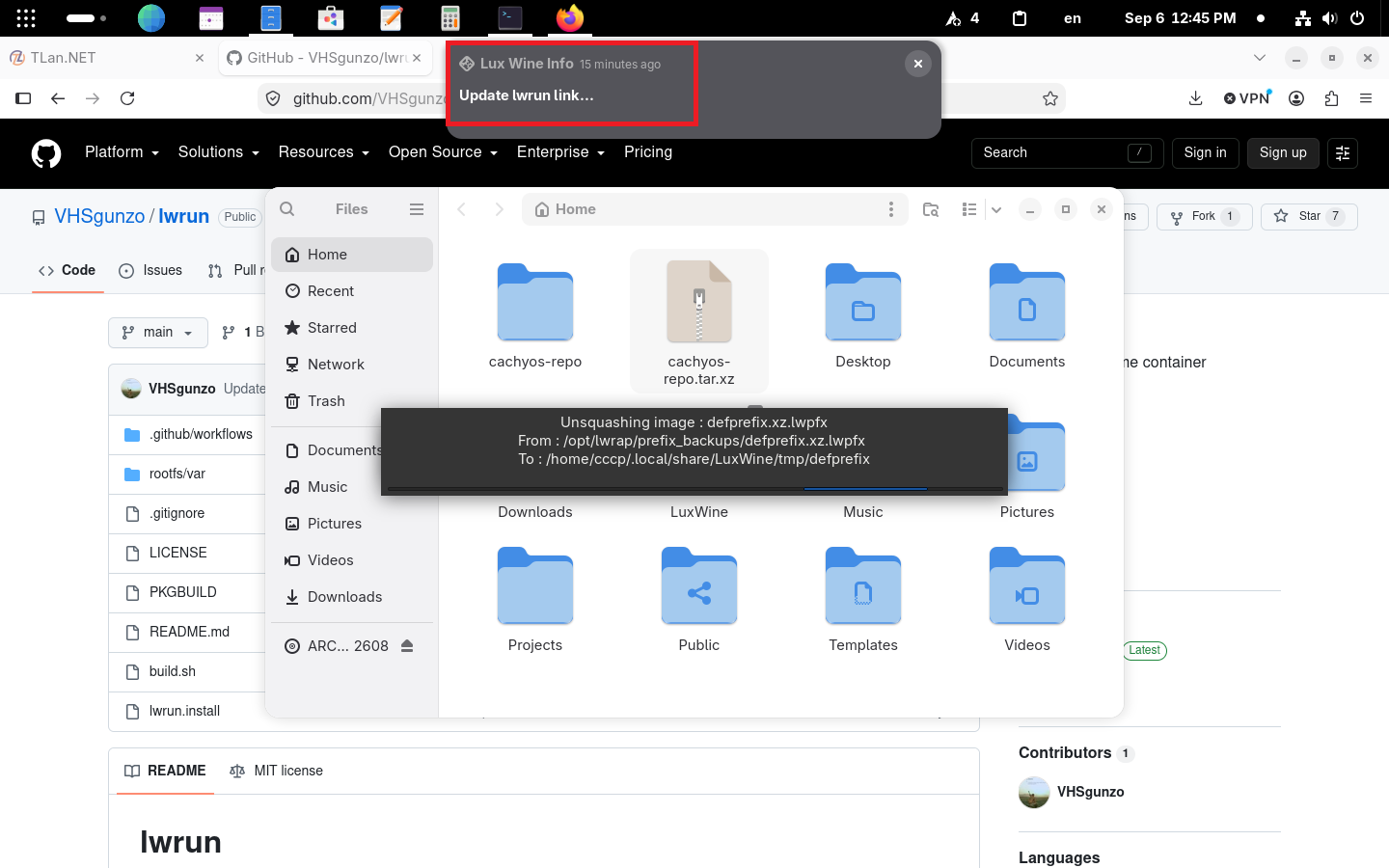Open the calculator app in the top bar
The width and height of the screenshot is (1389, 868).
tap(450, 18)
